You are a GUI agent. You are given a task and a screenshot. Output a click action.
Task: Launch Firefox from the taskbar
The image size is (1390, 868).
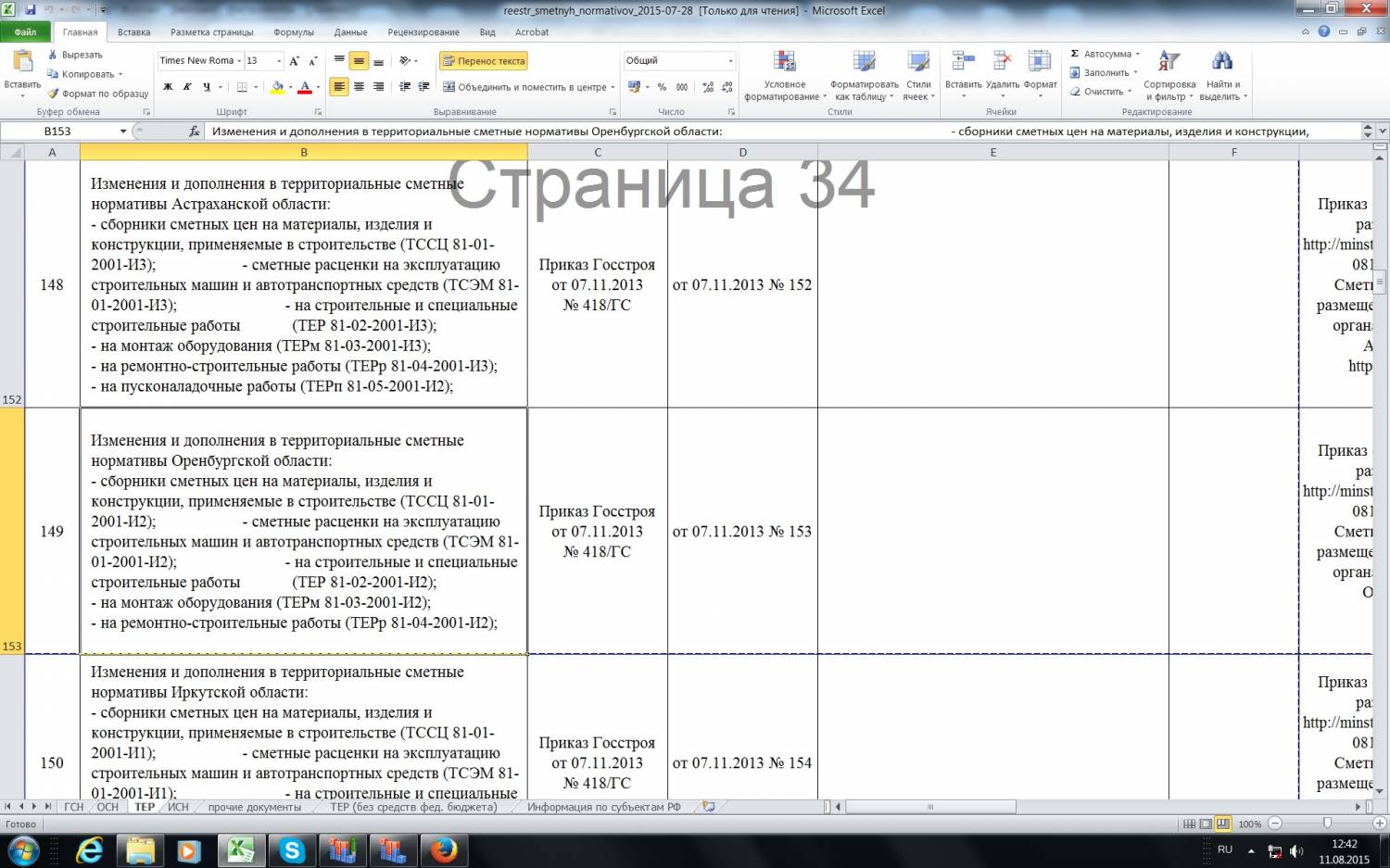443,849
